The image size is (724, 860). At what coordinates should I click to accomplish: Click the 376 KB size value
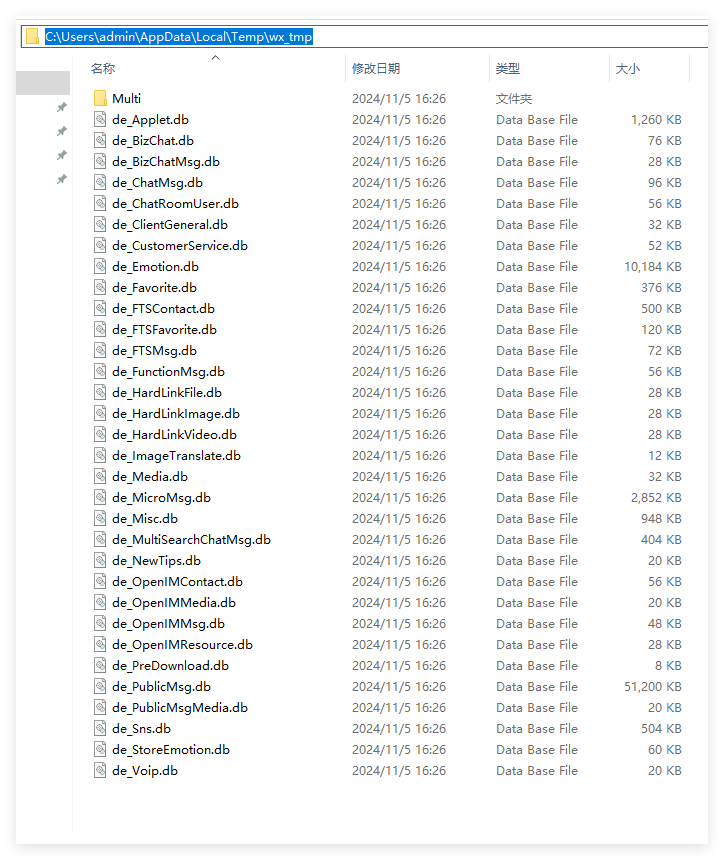661,287
